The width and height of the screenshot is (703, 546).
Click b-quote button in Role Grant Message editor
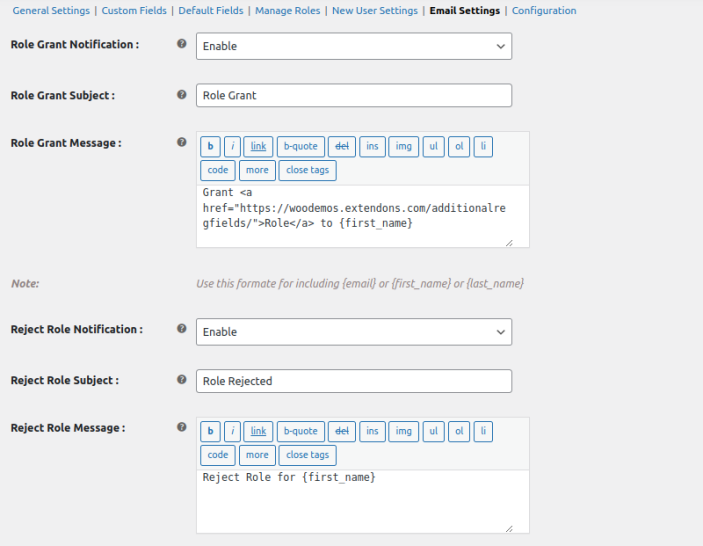(300, 146)
